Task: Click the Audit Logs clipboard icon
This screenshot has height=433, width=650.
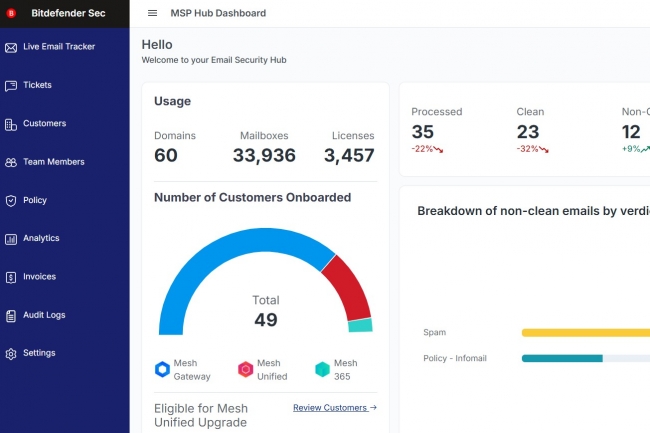Action: [11, 316]
